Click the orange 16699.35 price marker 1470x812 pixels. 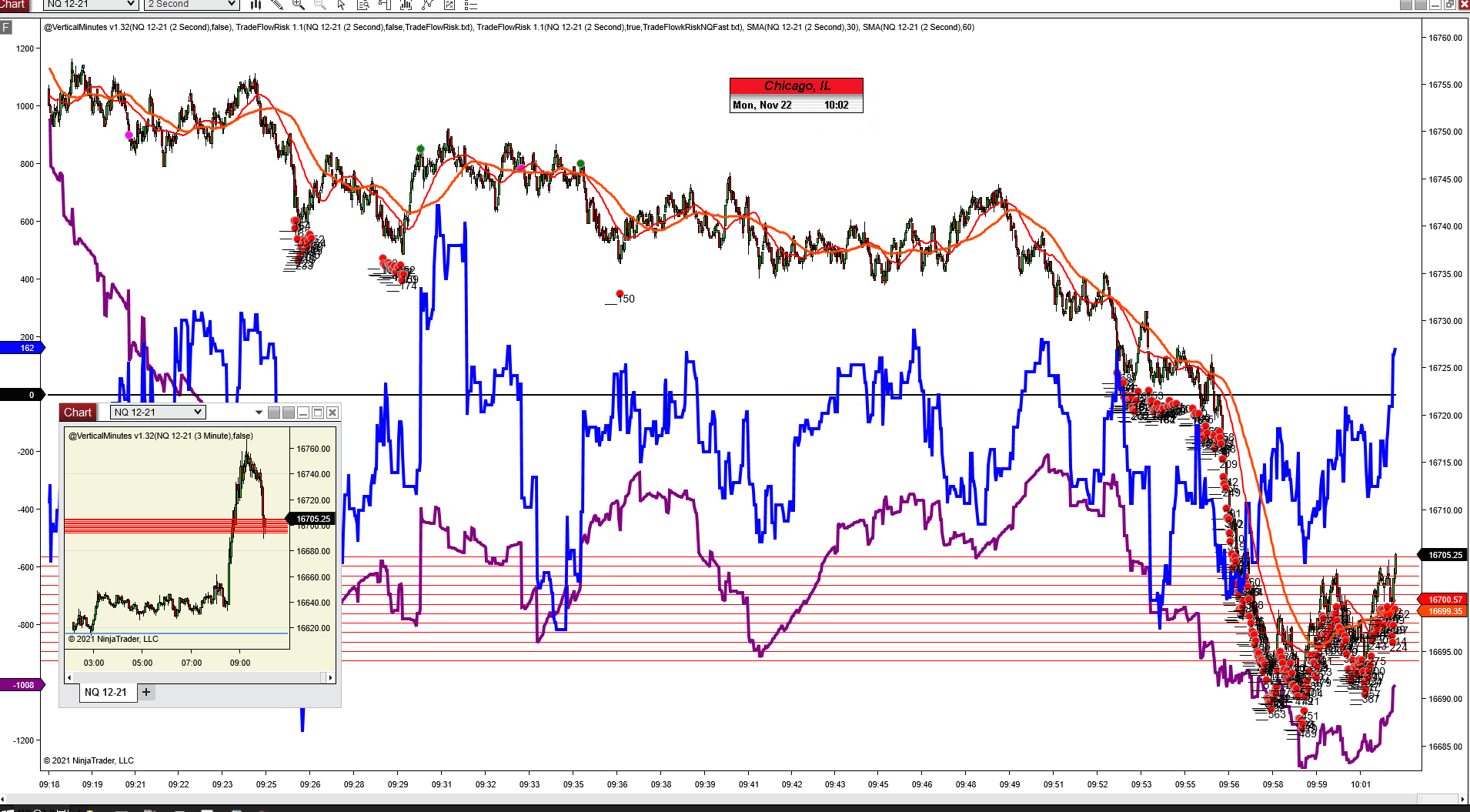[1444, 612]
